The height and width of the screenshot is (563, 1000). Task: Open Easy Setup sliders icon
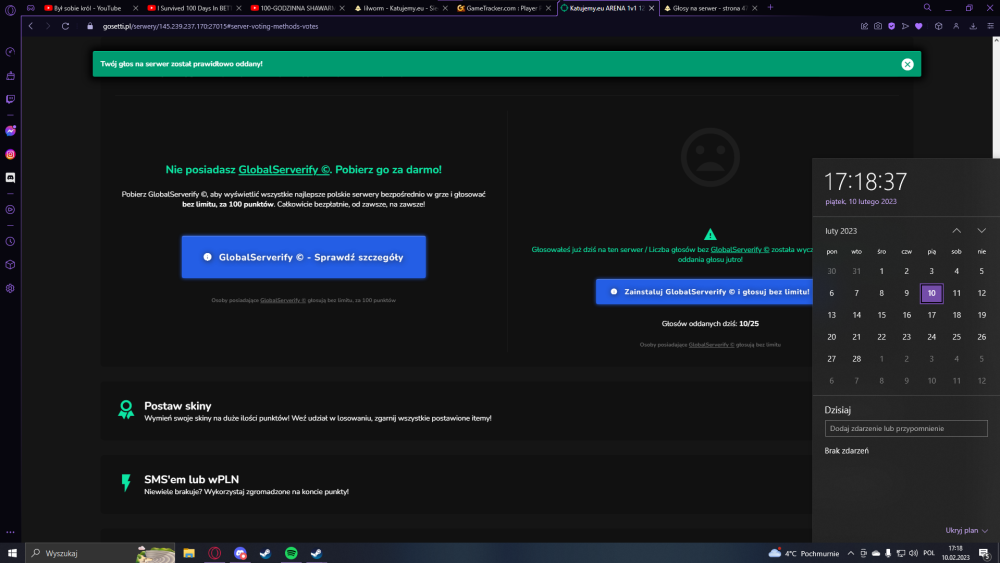point(990,26)
